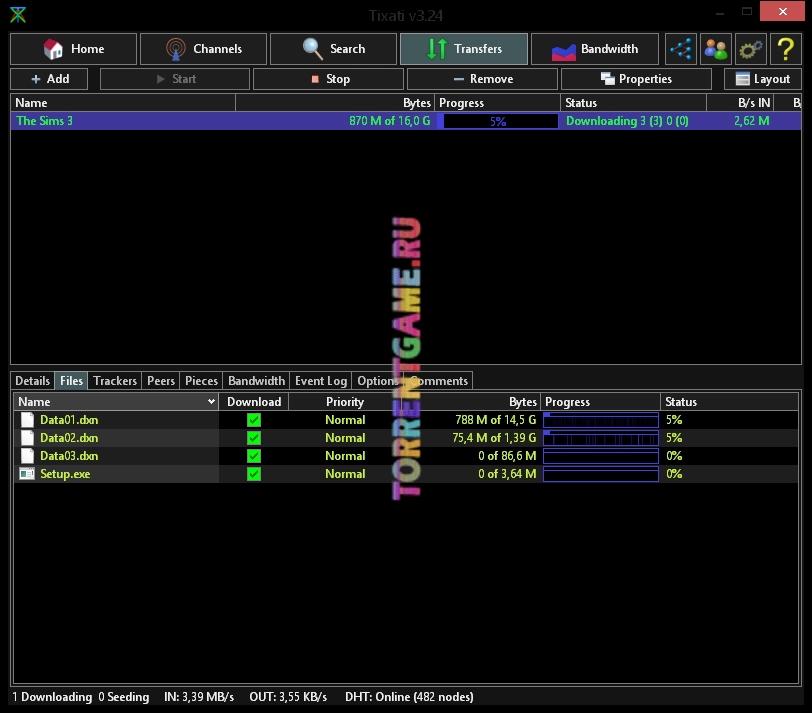Screen dimensions: 812x713
Task: Switch to the Peers tab
Action: coord(161,381)
